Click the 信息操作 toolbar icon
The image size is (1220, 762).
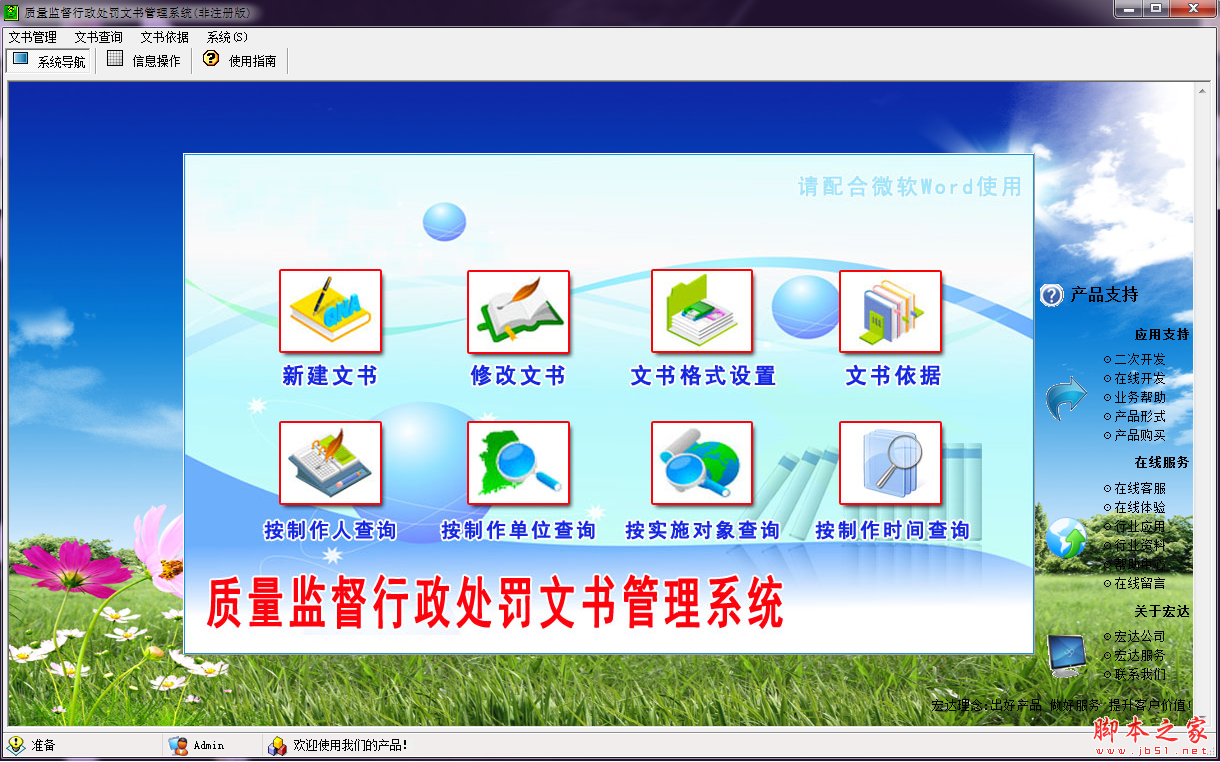(143, 59)
